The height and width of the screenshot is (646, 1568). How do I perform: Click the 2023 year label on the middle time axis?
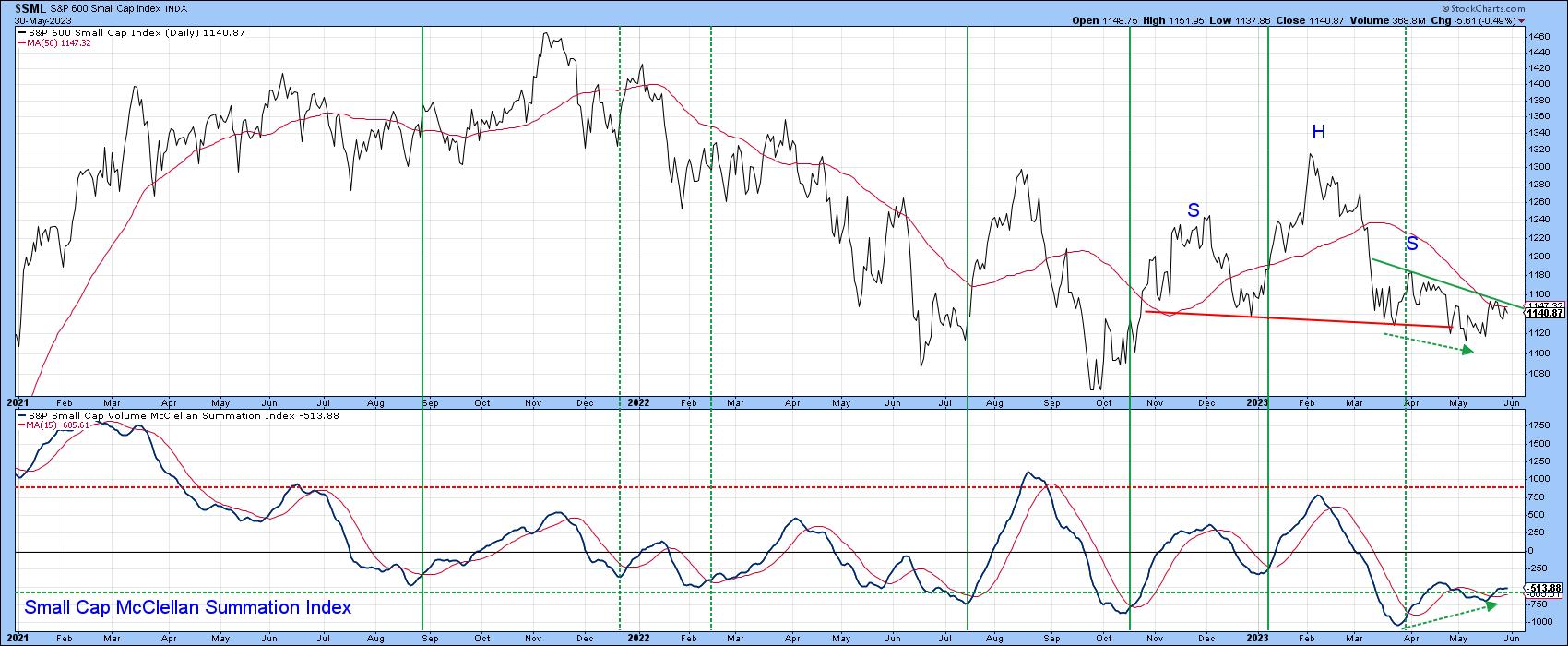tap(1259, 402)
